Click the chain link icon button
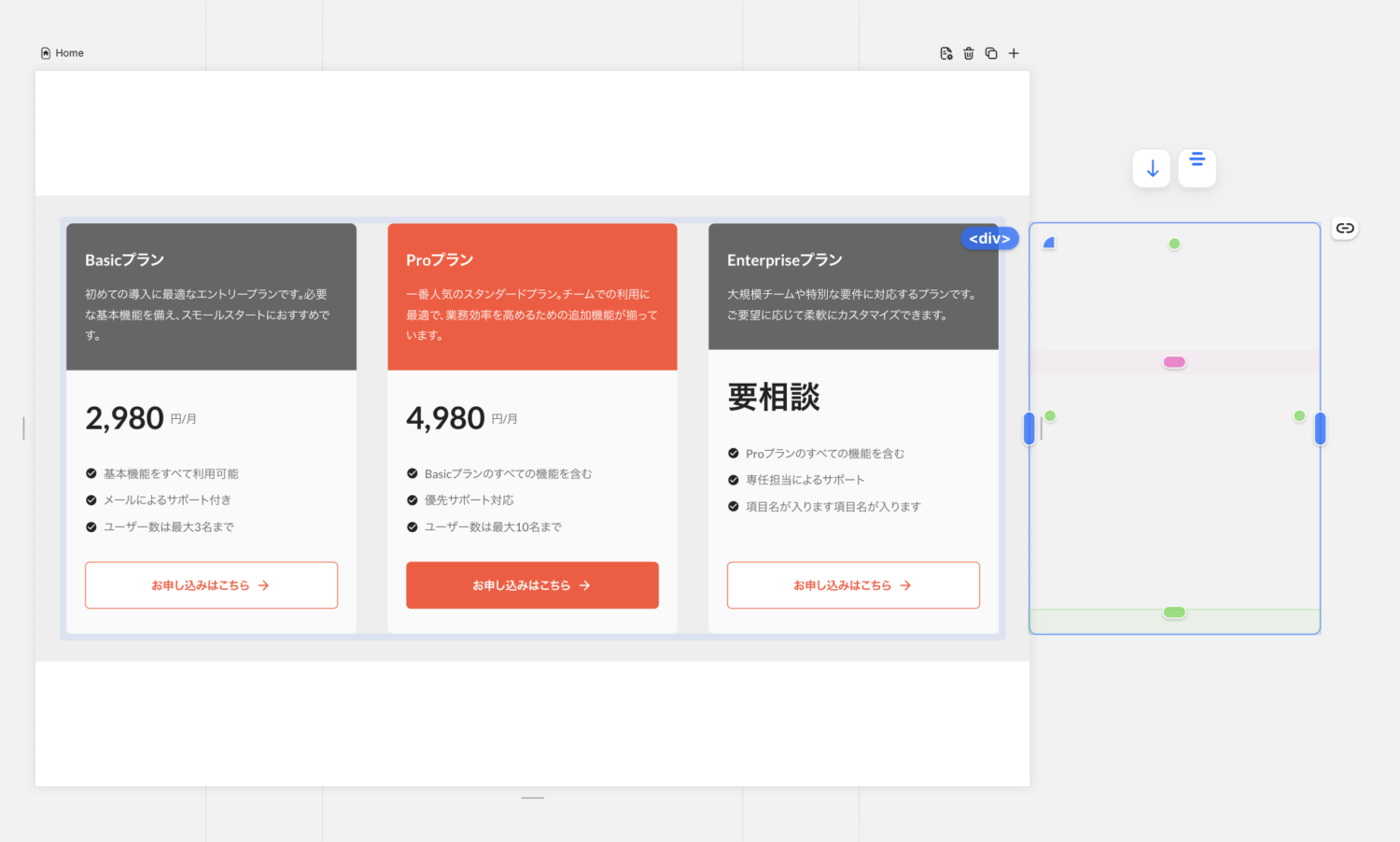Viewport: 1400px width, 842px height. tap(1344, 228)
